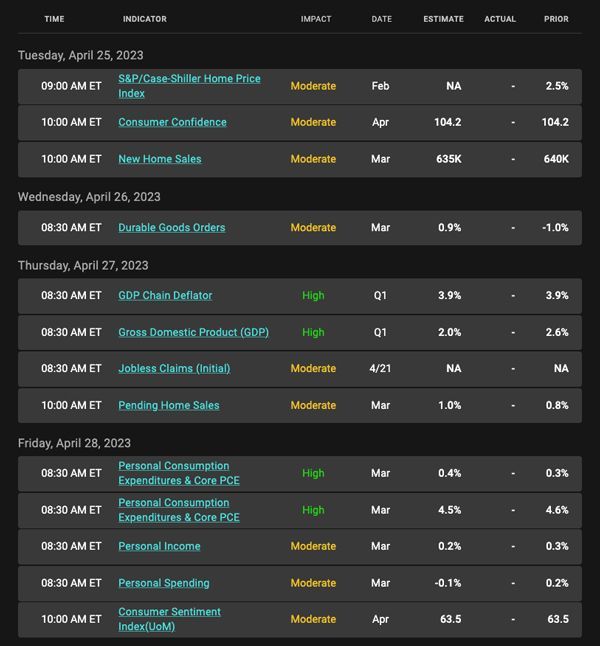
Task: Click the New Home Sales link
Action: coord(160,159)
